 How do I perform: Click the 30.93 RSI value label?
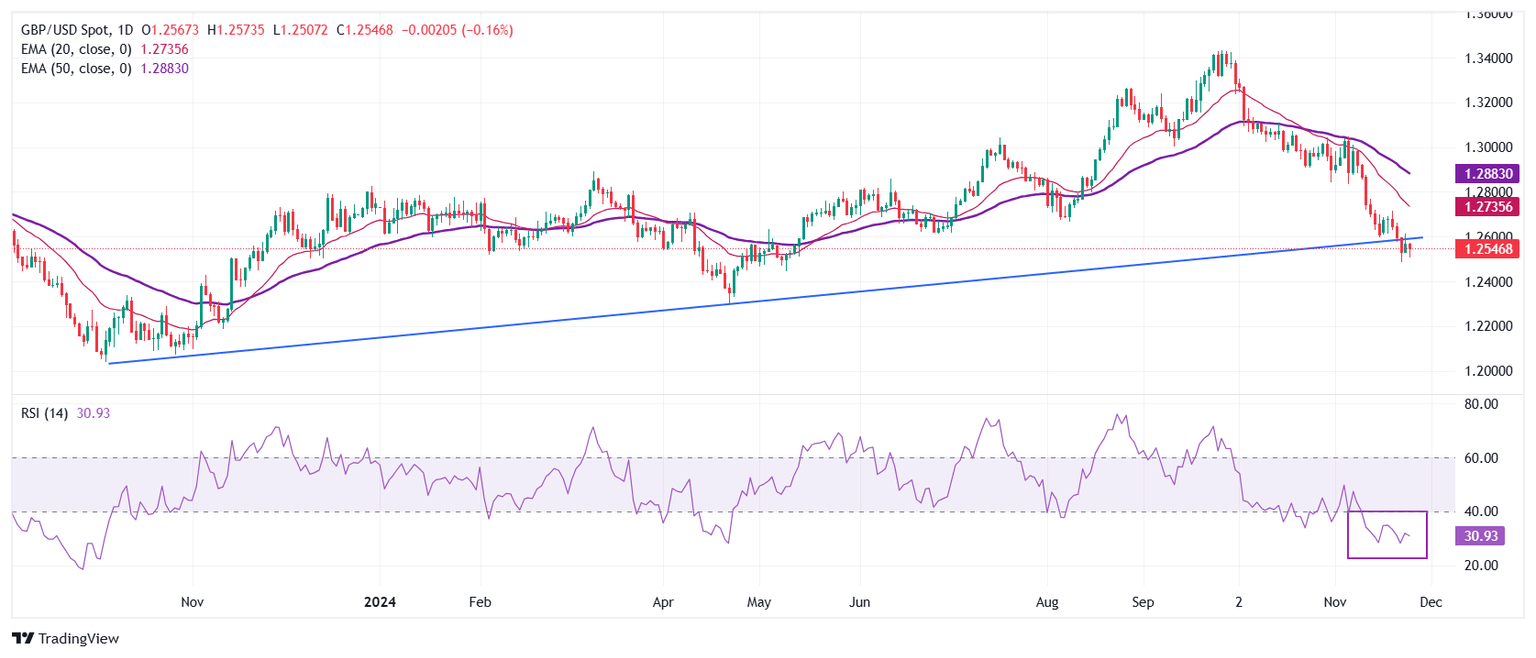[x=1482, y=537]
